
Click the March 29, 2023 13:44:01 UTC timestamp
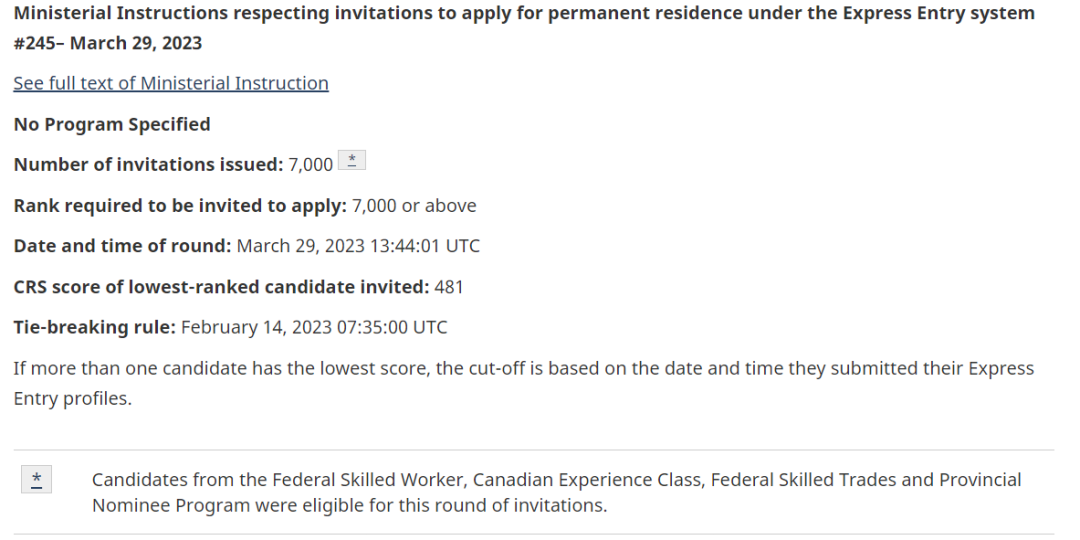(358, 246)
